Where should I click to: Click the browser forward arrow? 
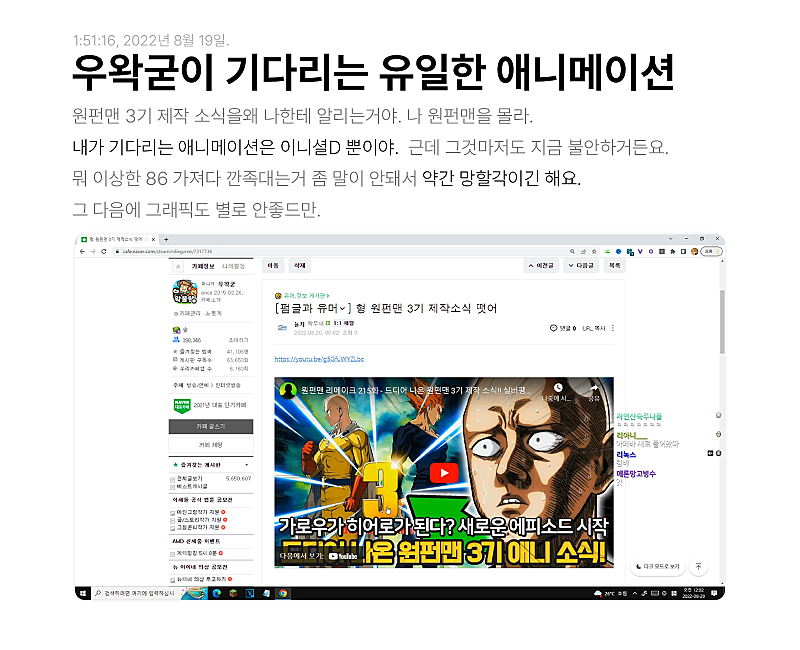pos(93,252)
